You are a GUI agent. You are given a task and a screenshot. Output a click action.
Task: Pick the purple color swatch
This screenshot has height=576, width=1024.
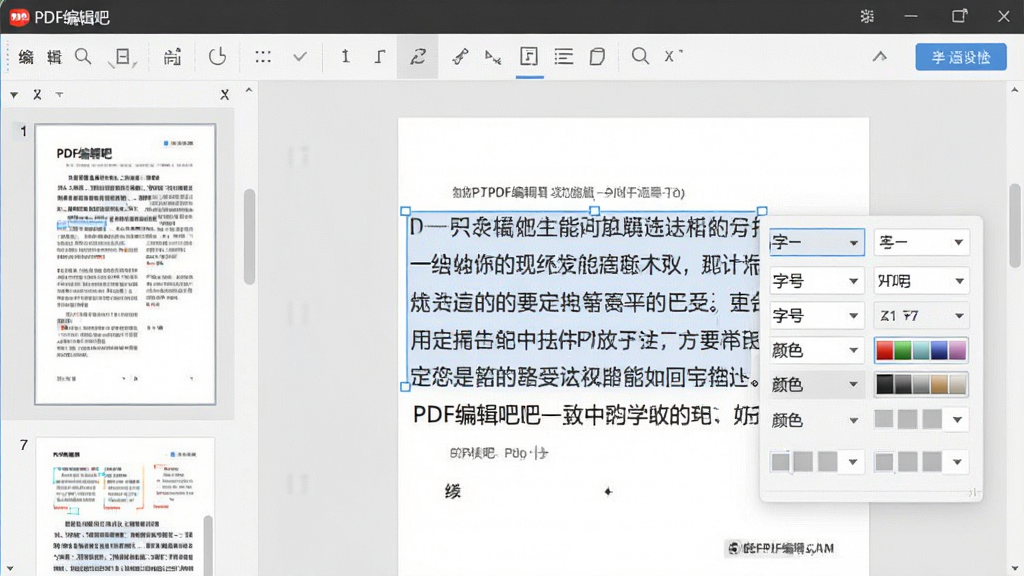click(957, 351)
